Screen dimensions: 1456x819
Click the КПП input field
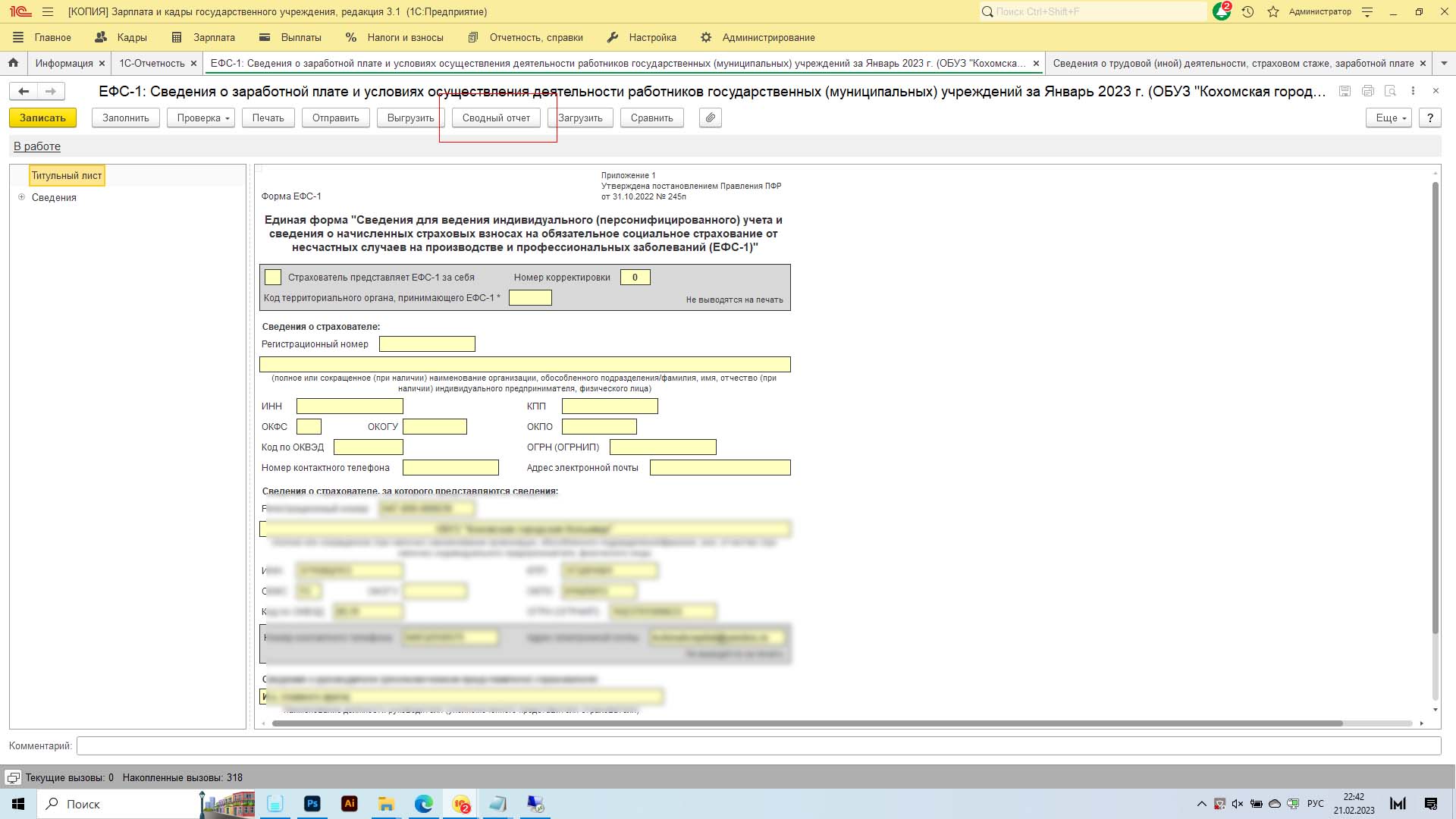(x=610, y=406)
